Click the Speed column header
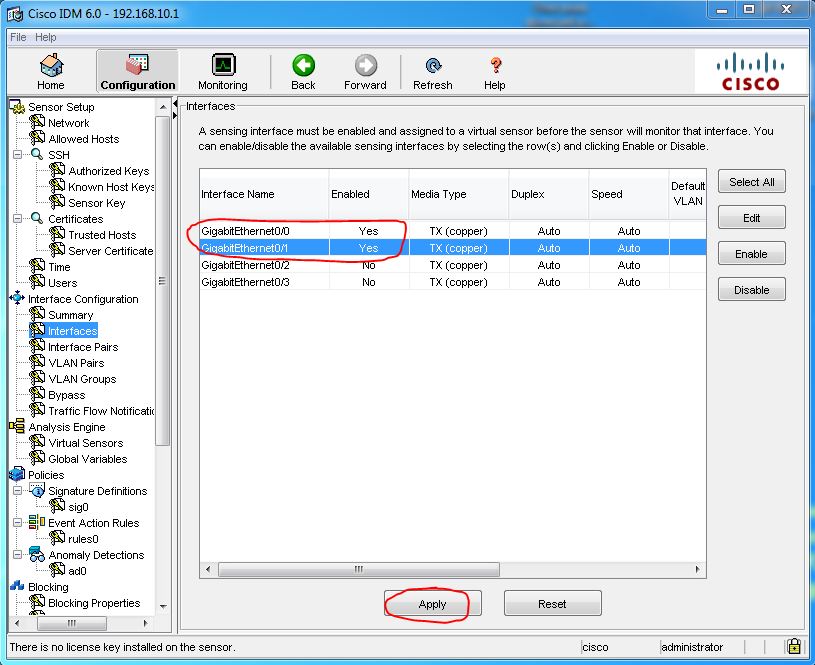 pos(628,194)
